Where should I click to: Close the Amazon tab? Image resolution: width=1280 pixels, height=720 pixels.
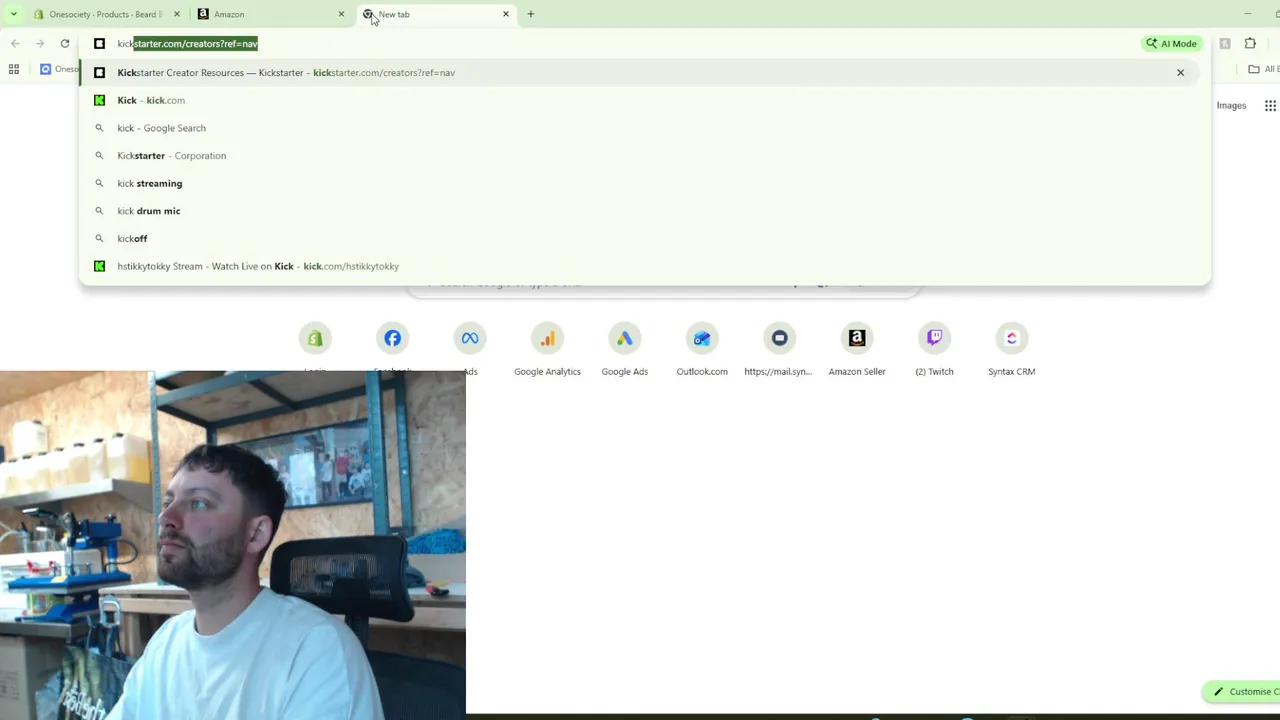(341, 14)
